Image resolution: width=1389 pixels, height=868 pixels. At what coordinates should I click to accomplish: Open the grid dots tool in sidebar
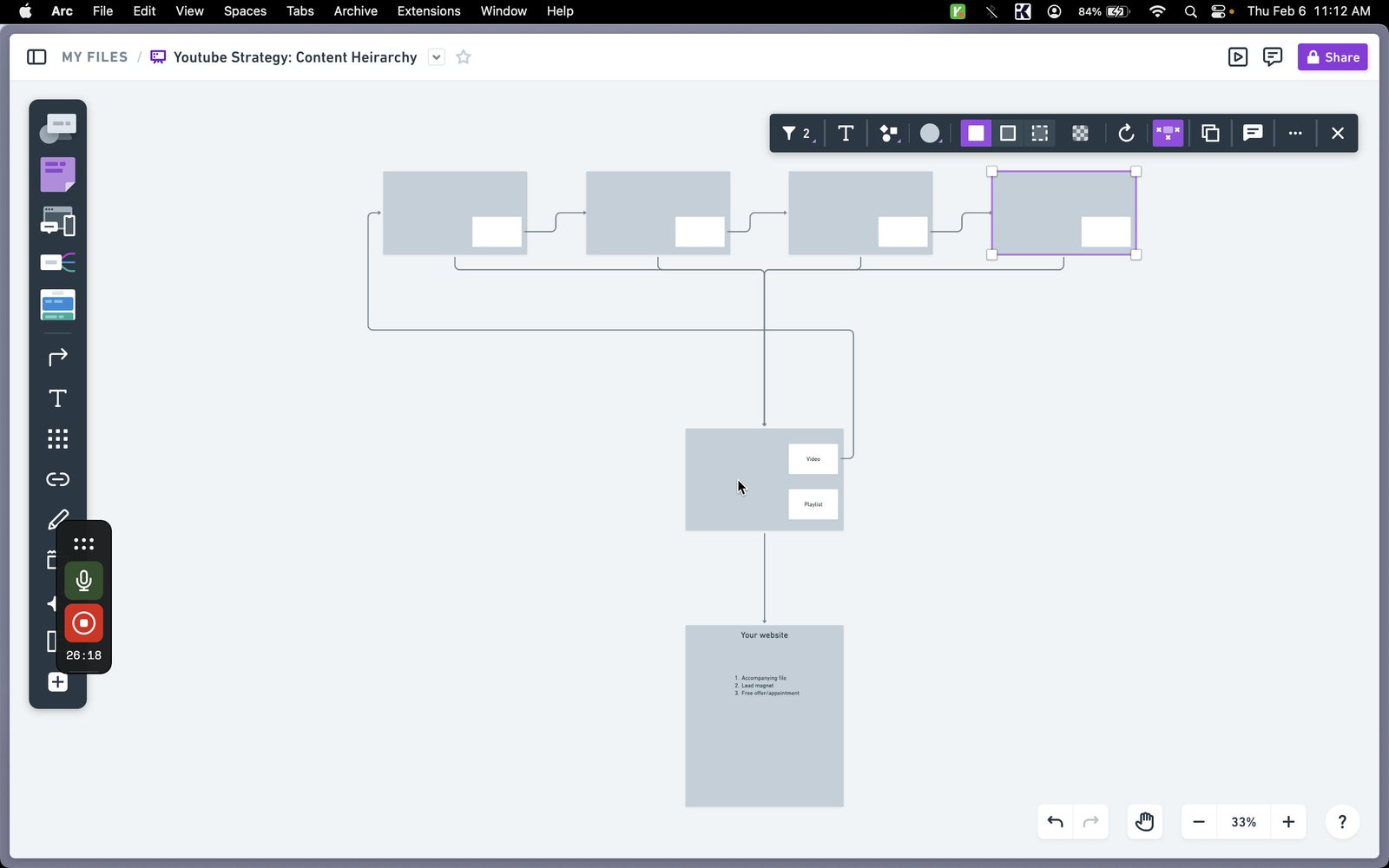click(x=57, y=438)
